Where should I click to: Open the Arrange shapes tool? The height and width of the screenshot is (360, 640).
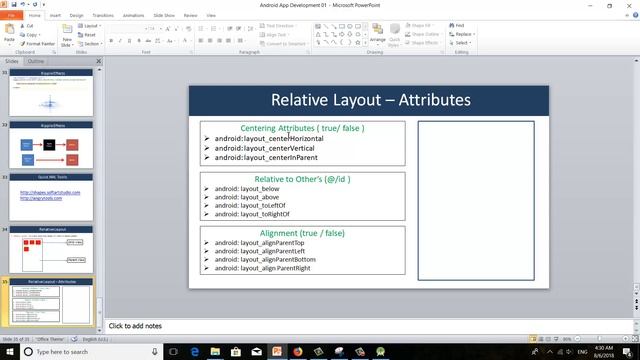click(378, 33)
